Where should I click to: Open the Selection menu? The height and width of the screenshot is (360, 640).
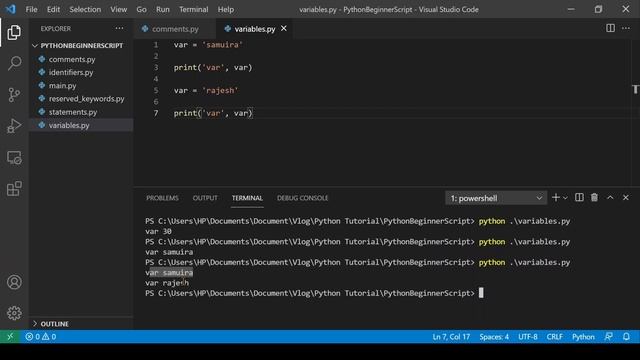click(85, 9)
